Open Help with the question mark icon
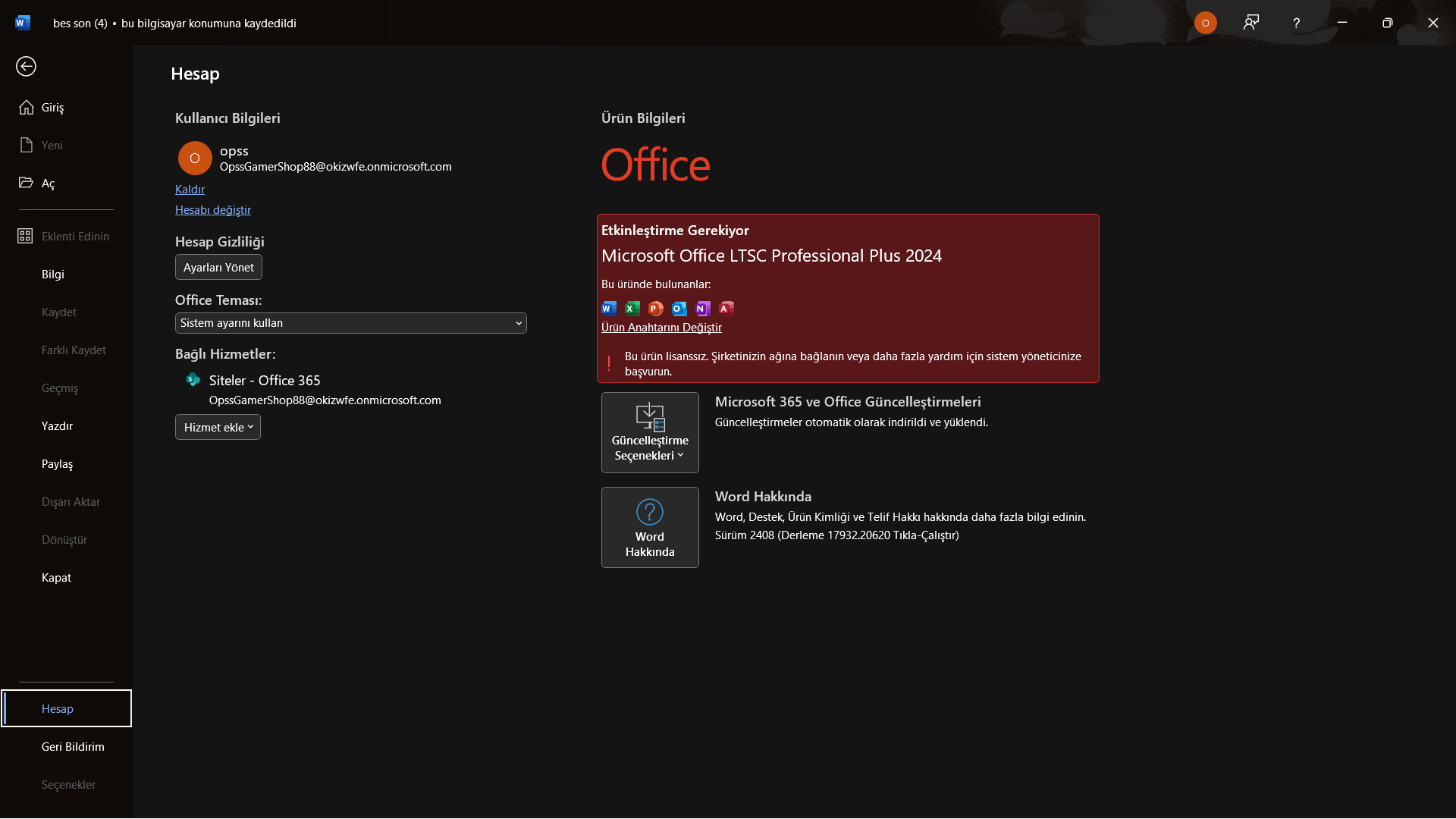This screenshot has height=819, width=1456. pos(1297,24)
